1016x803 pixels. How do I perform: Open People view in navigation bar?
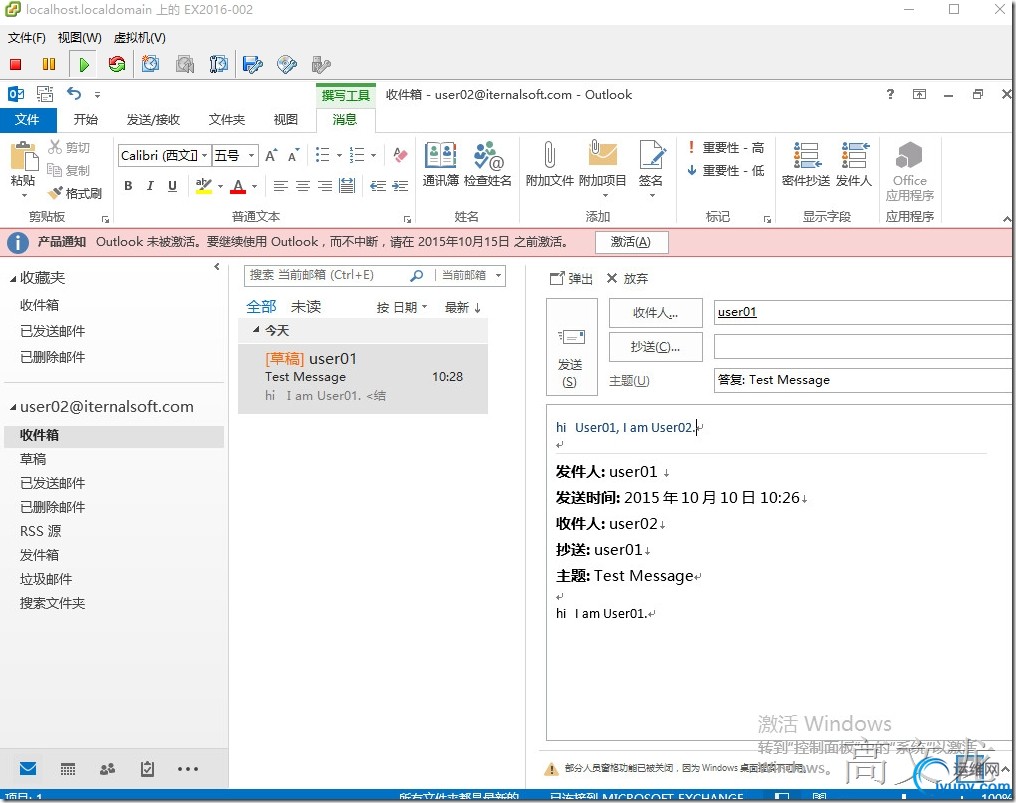click(x=108, y=769)
